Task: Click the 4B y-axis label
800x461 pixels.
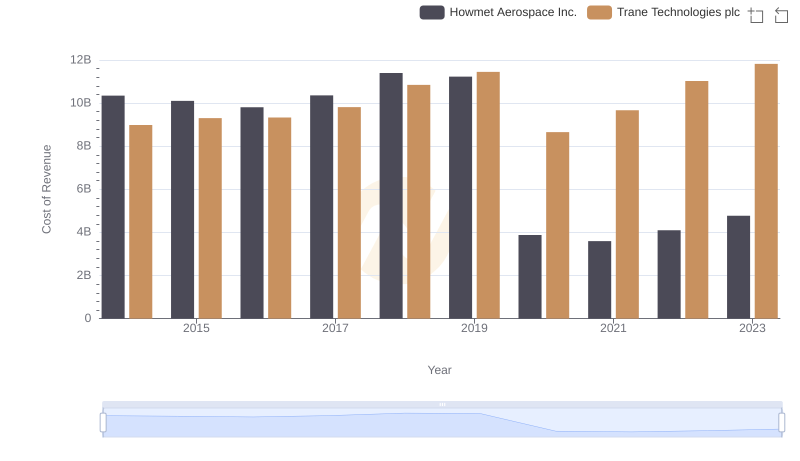Action: point(84,232)
